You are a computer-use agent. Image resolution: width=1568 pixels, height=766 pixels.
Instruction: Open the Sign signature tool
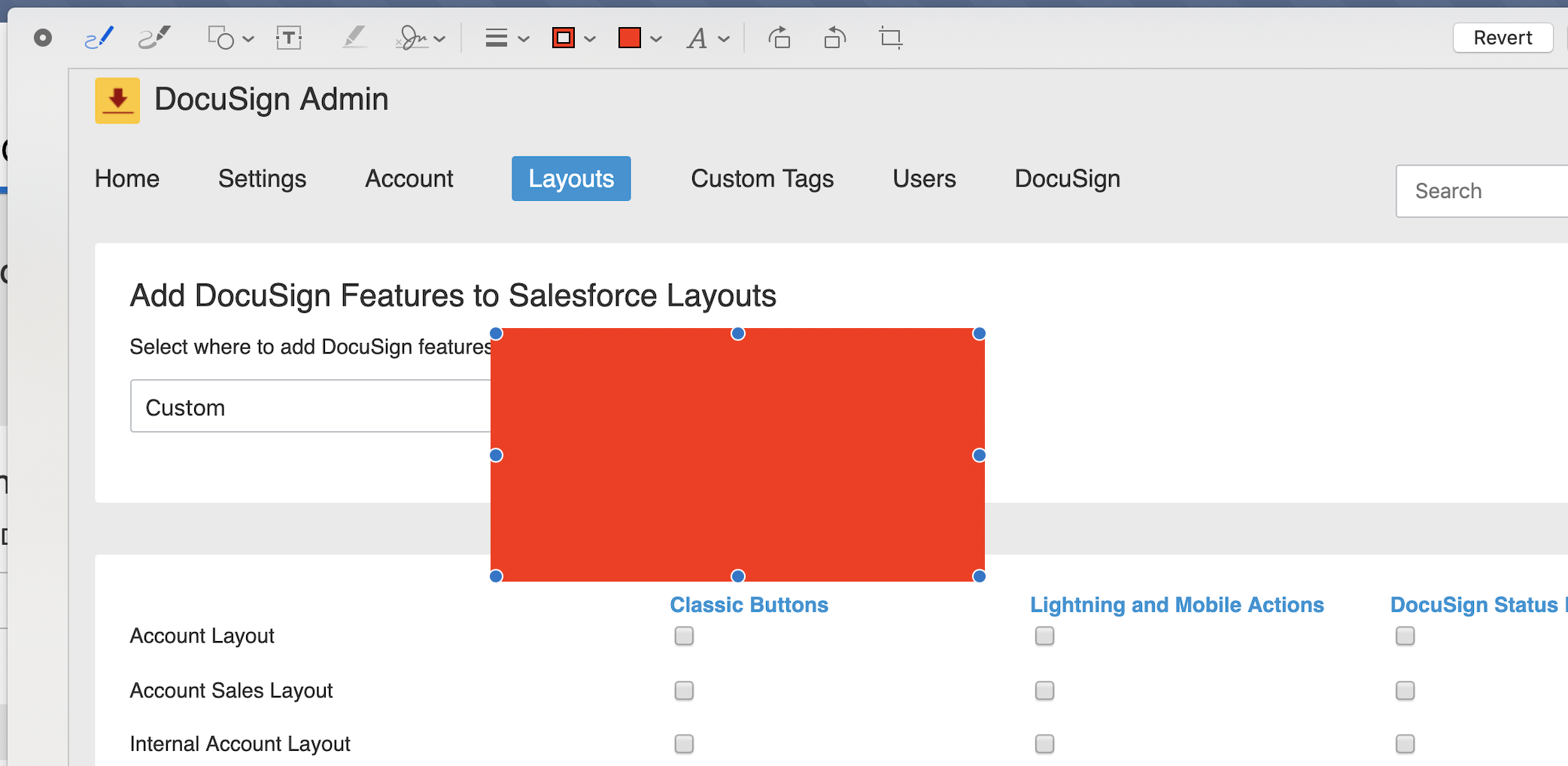[x=412, y=38]
